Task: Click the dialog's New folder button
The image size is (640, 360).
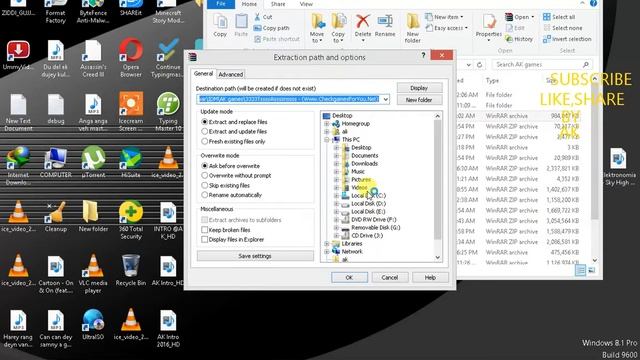Action: click(x=419, y=100)
